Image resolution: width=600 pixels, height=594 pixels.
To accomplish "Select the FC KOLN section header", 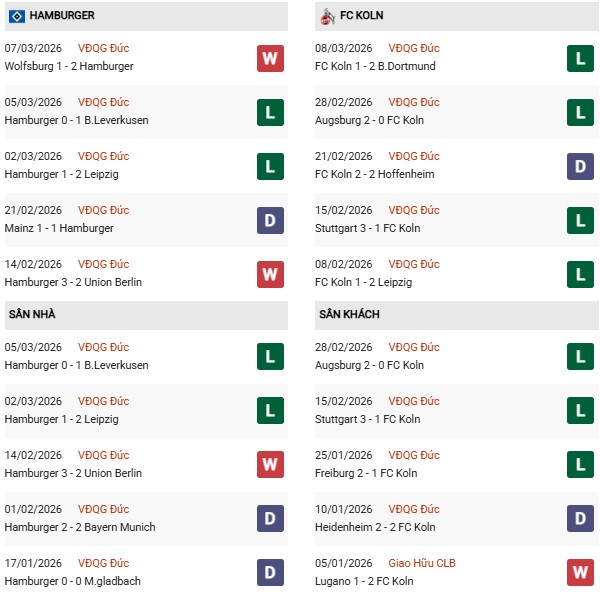I will (x=360, y=16).
